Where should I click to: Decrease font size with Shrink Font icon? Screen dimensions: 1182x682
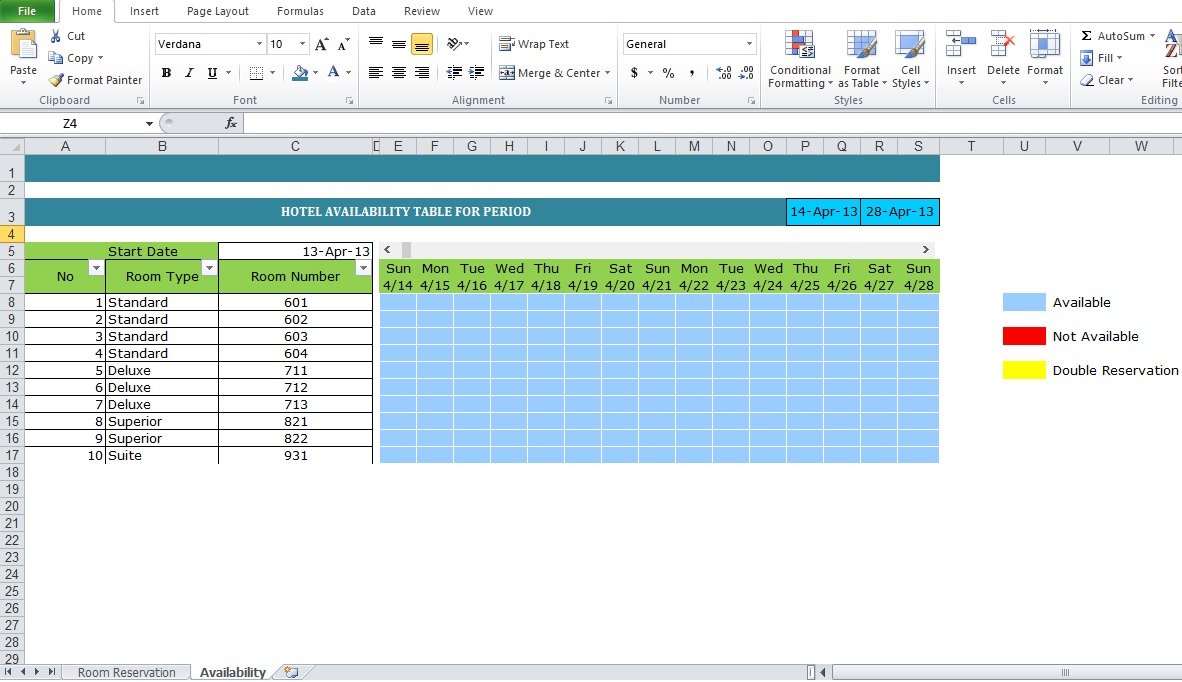[343, 44]
